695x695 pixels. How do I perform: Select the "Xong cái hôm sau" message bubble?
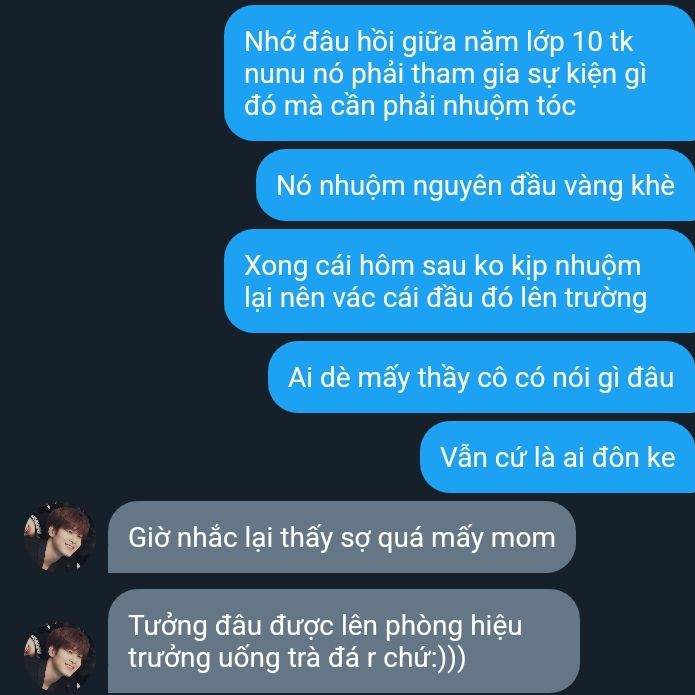click(x=460, y=281)
